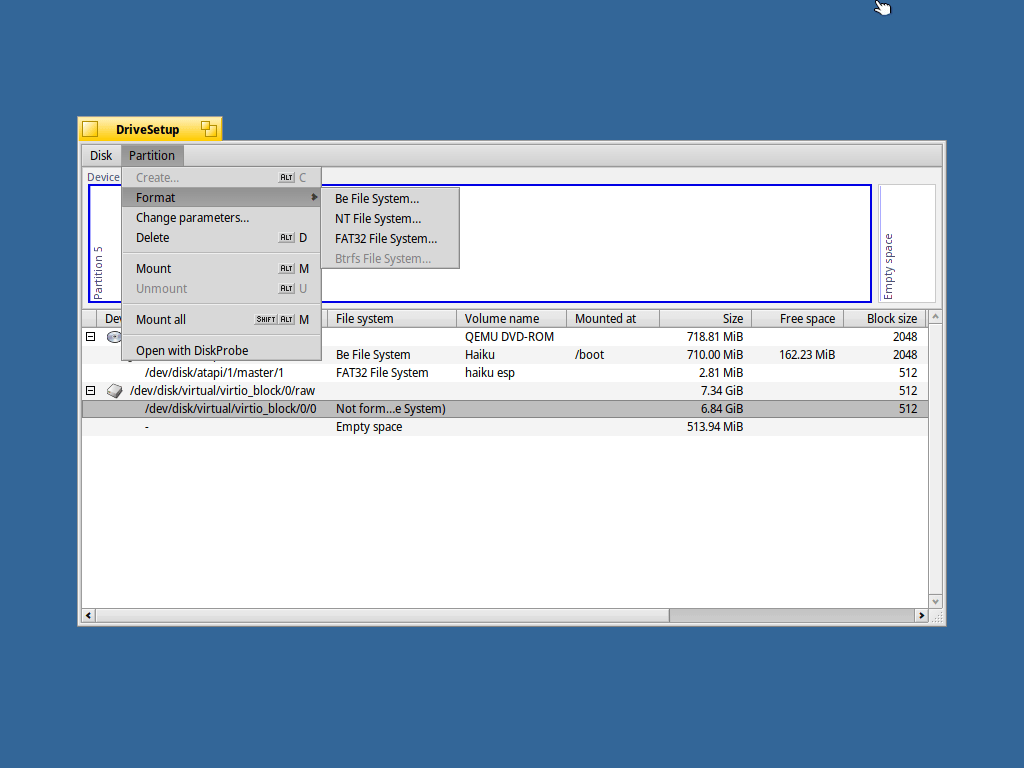The width and height of the screenshot is (1024, 768).
Task: Click the Haiku volume name cell
Action: click(480, 355)
